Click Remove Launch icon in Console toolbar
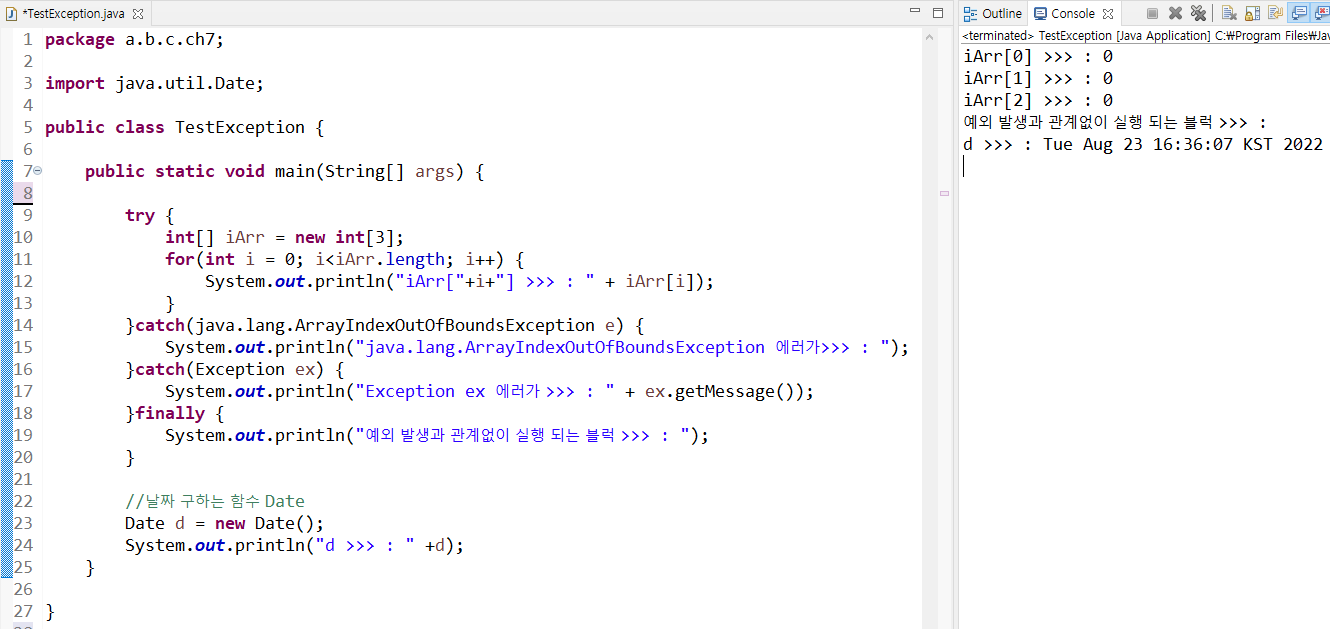 (1175, 13)
